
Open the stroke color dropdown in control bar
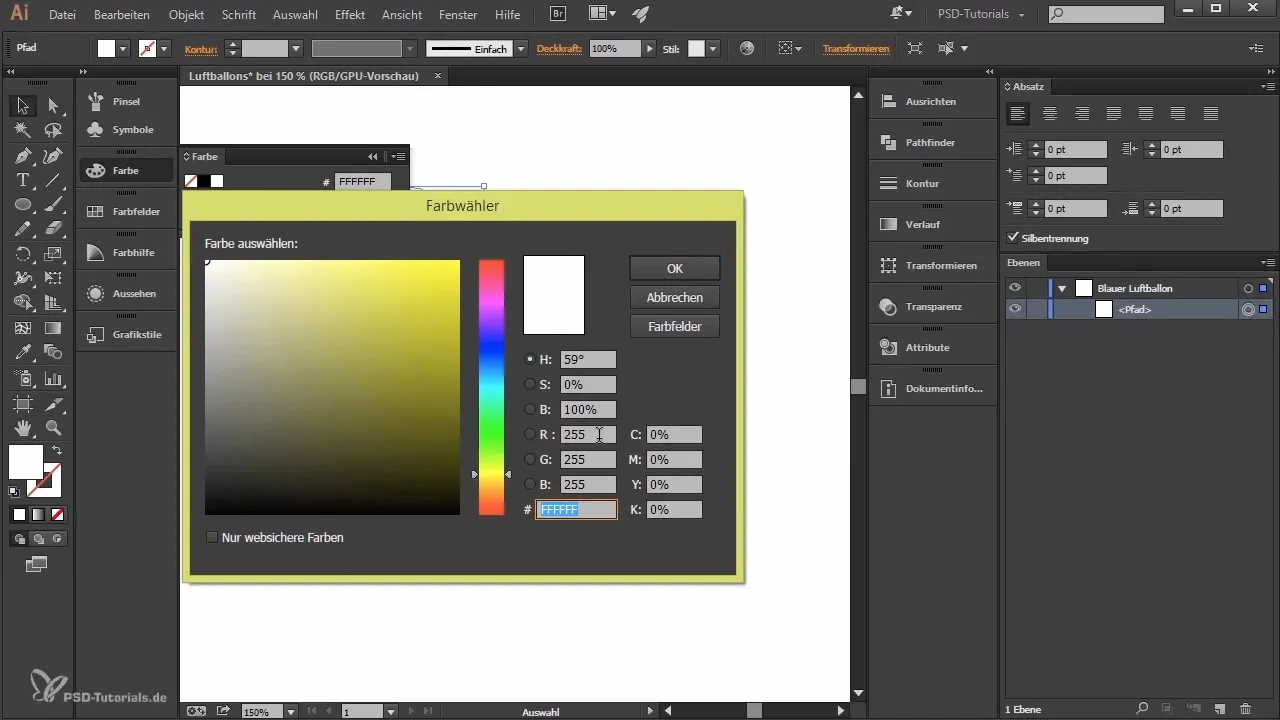(x=164, y=48)
